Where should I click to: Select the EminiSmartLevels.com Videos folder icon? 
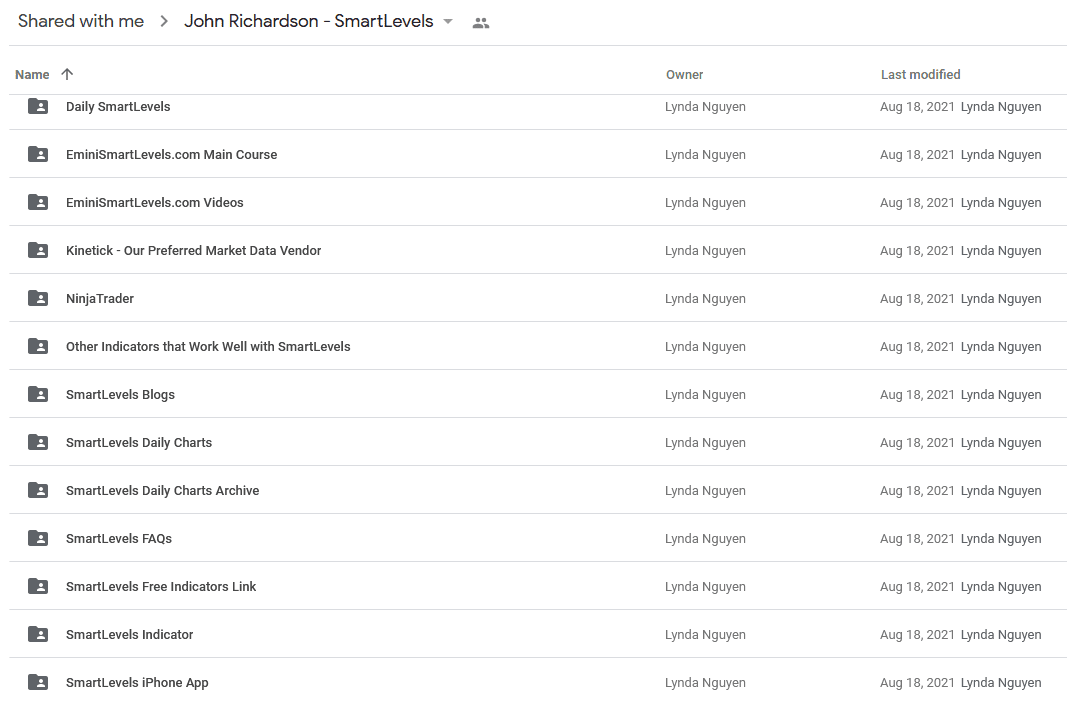[x=37, y=202]
